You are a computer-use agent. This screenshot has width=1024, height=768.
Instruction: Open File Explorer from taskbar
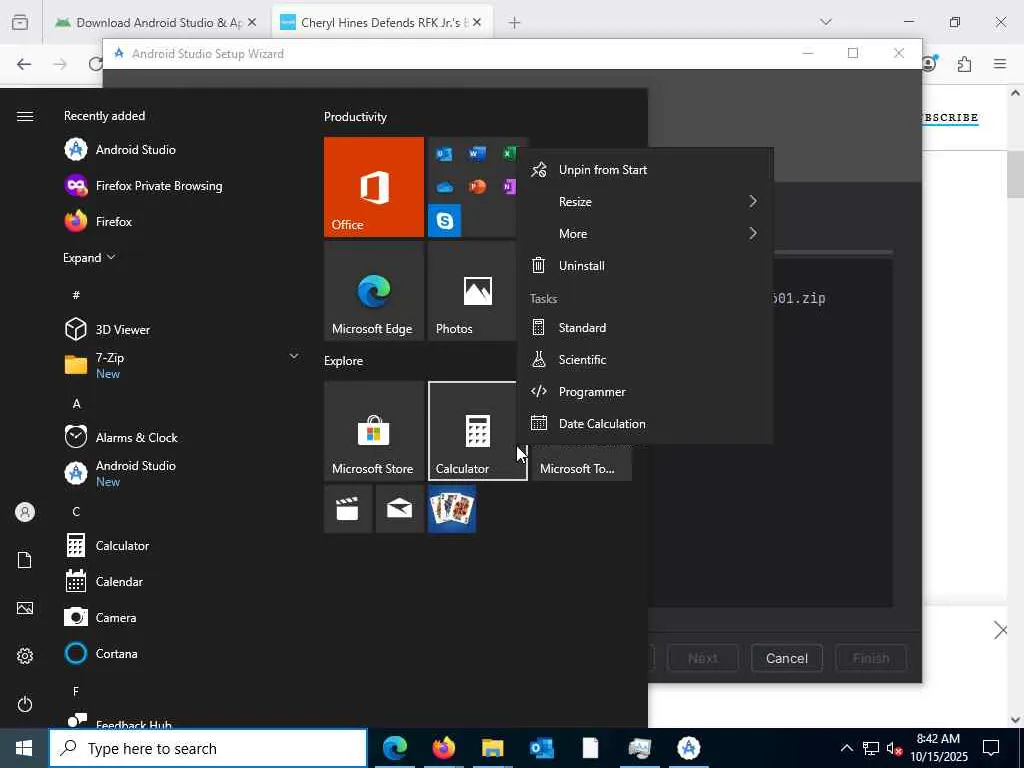(x=493, y=748)
